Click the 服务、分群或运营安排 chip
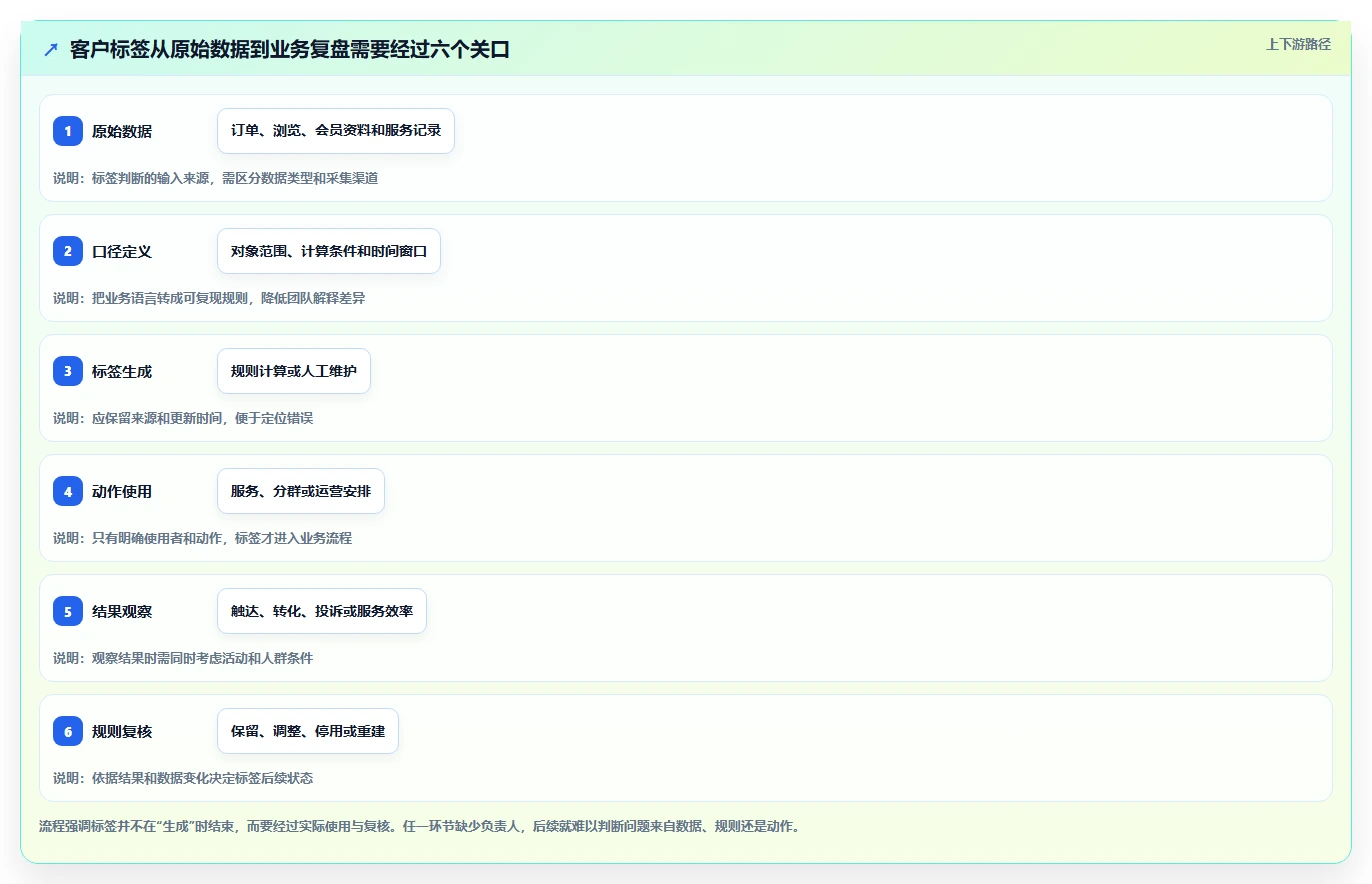The width and height of the screenshot is (1372, 884). click(x=301, y=491)
